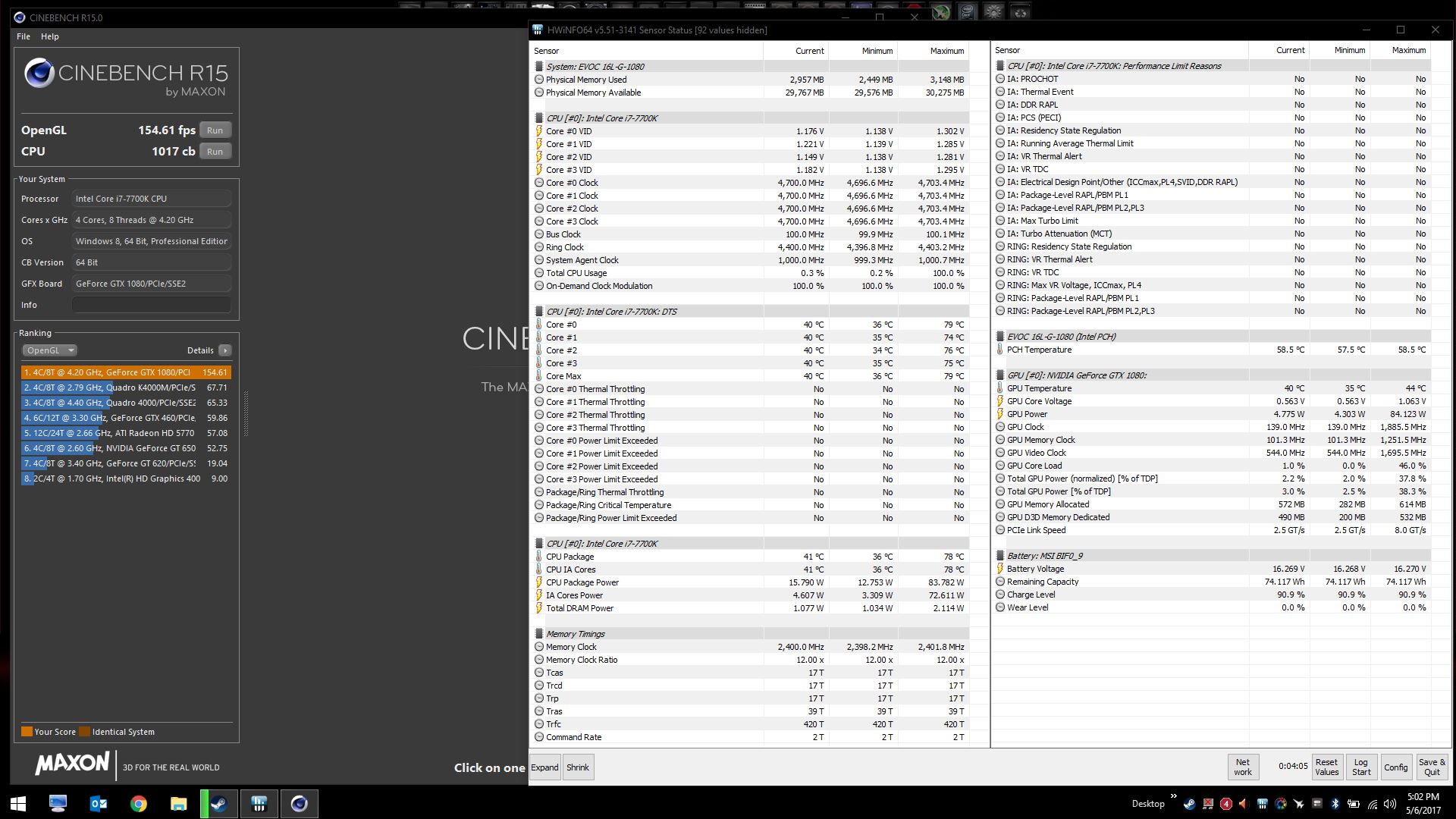1456x819 pixels.
Task: Open Outlook from the taskbar
Action: pos(98,803)
